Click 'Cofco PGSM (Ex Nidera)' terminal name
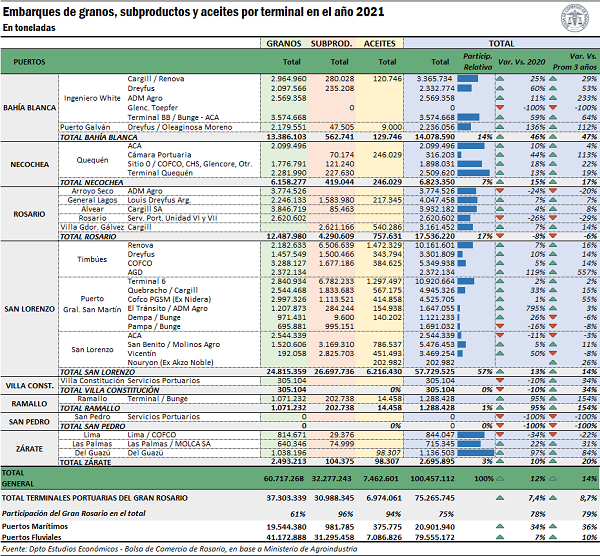The width and height of the screenshot is (600, 556). coord(169,299)
